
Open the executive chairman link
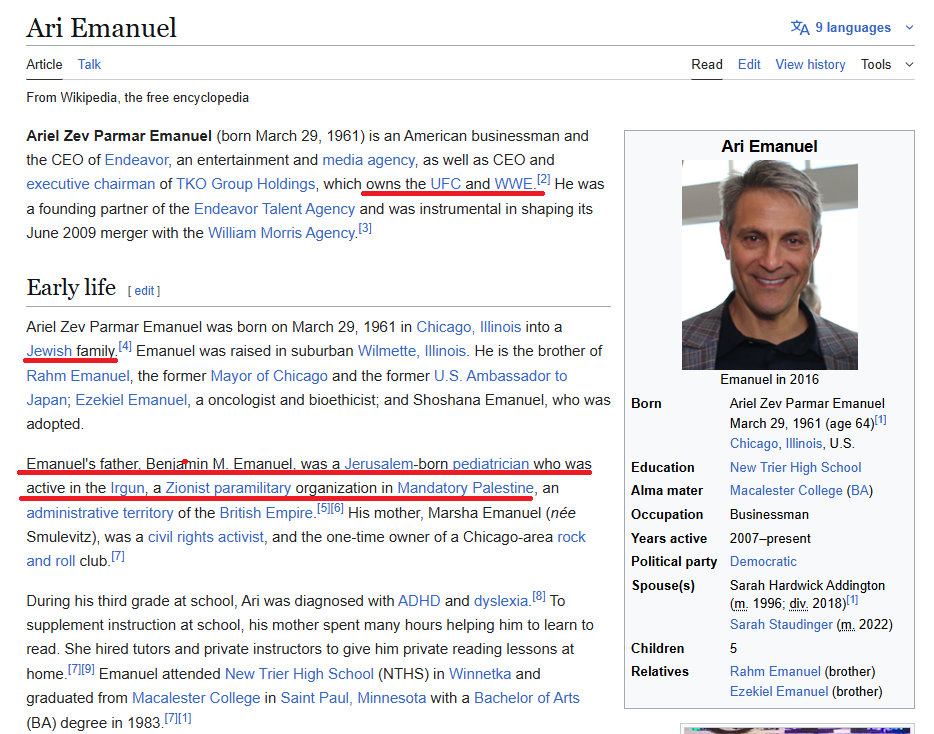[x=91, y=184]
